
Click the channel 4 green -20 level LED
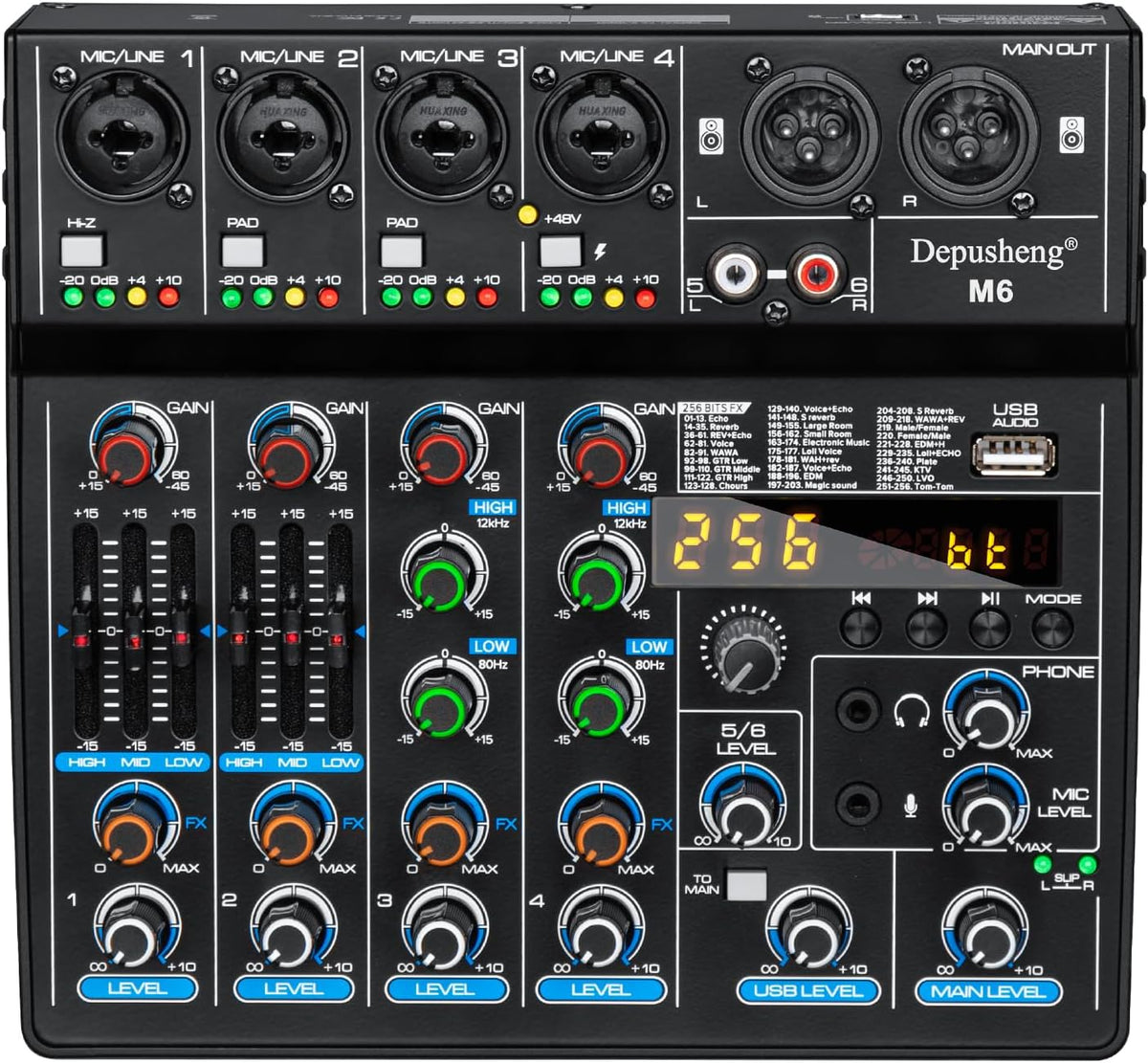(x=550, y=298)
